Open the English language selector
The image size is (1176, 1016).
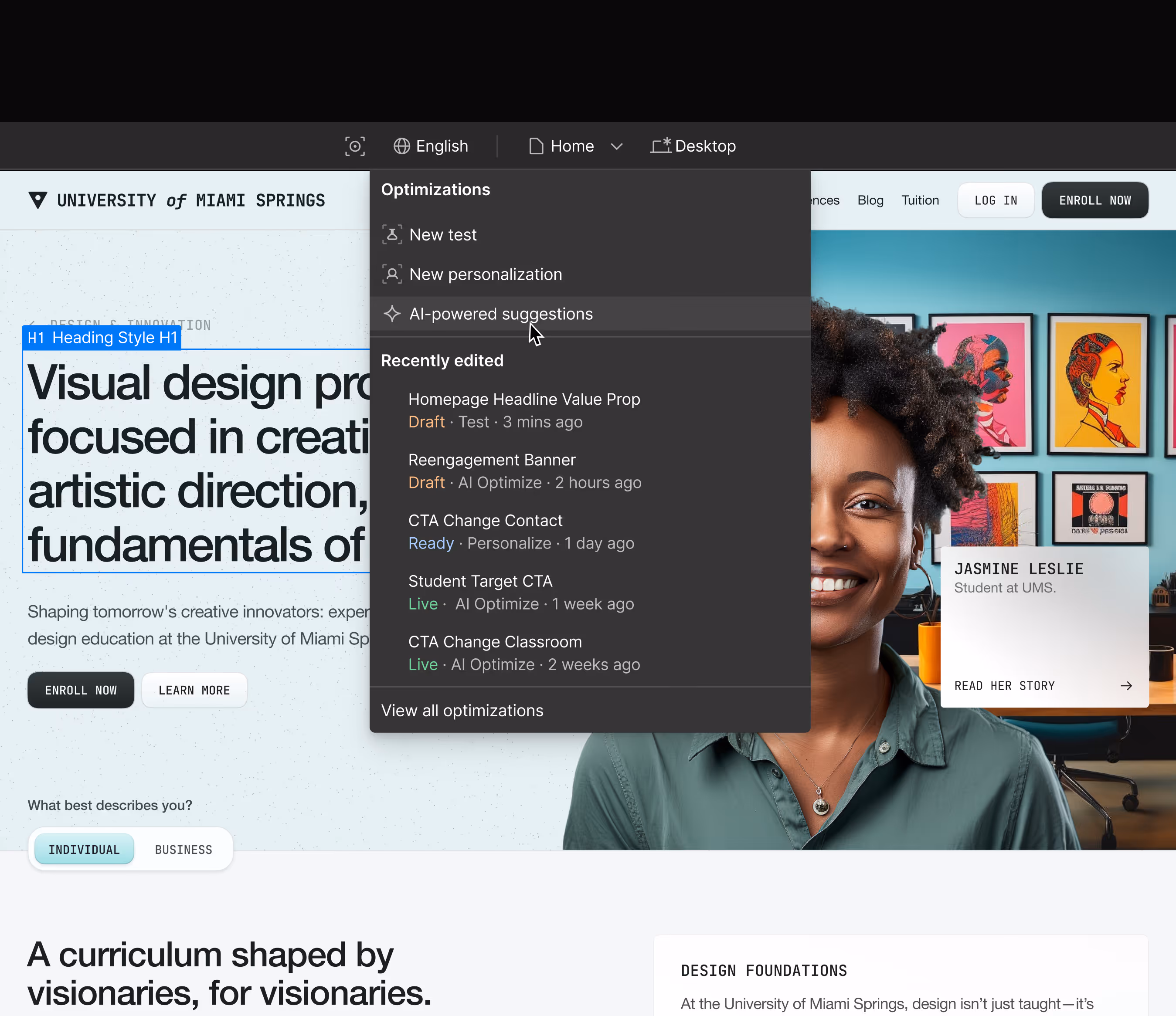[441, 146]
